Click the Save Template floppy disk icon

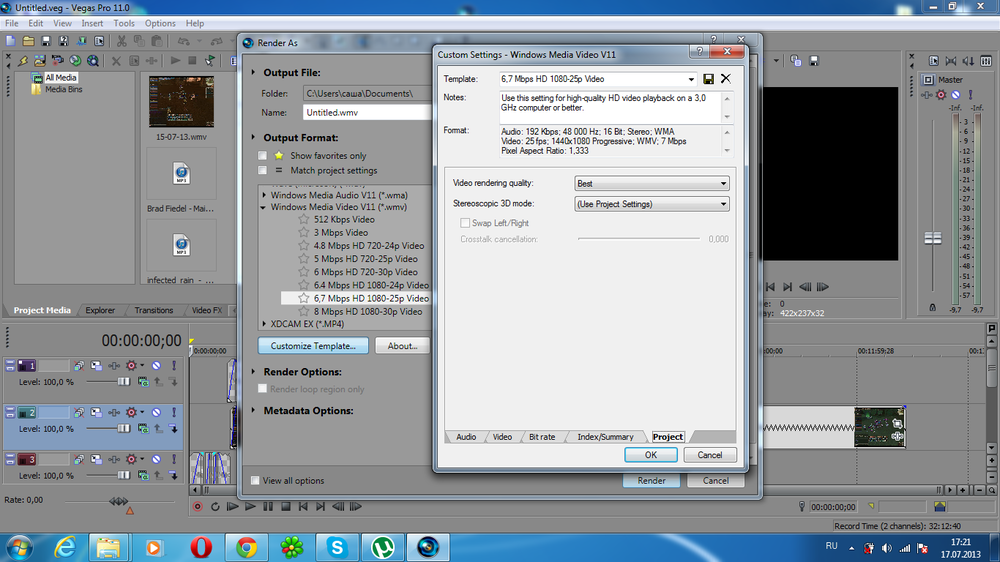pos(709,79)
